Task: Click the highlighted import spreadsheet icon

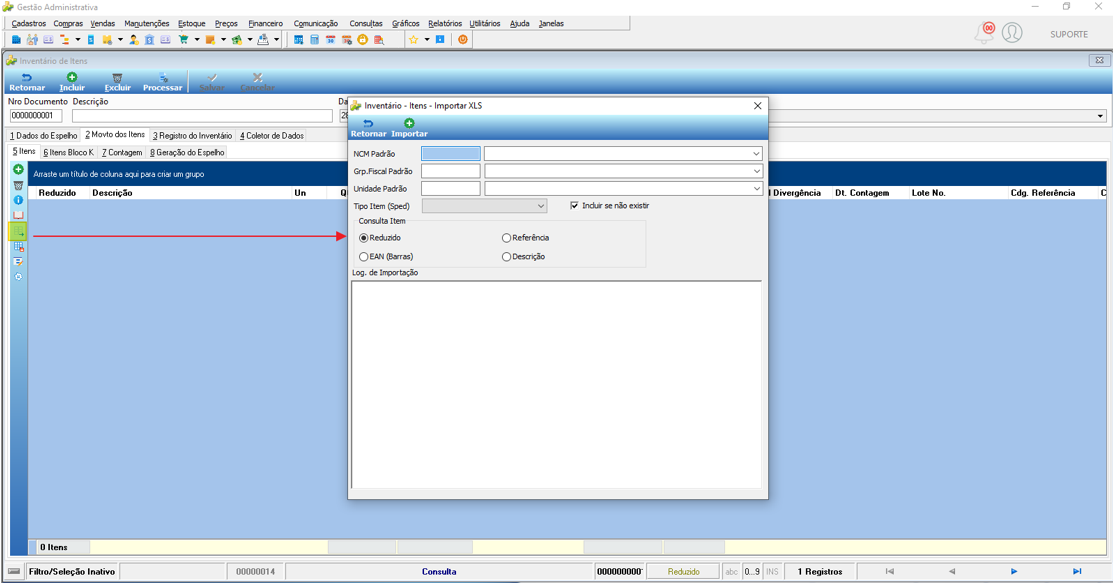Action: [18, 231]
